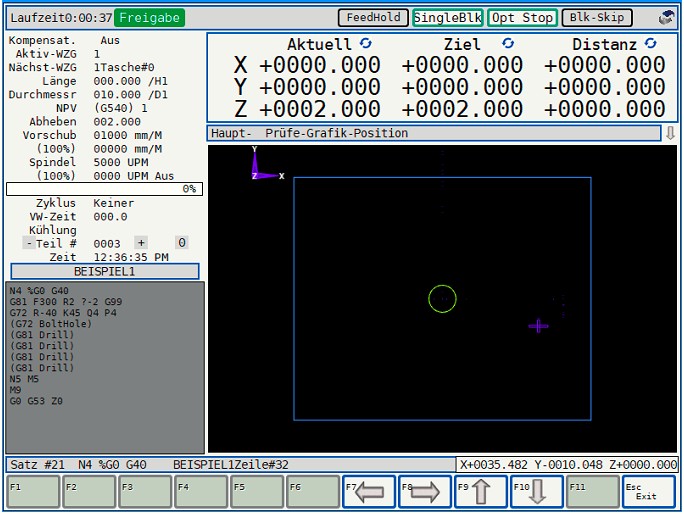This screenshot has width=684, height=514.
Task: Click the N4 %G0 G40 line in the program list
Action: [39, 291]
